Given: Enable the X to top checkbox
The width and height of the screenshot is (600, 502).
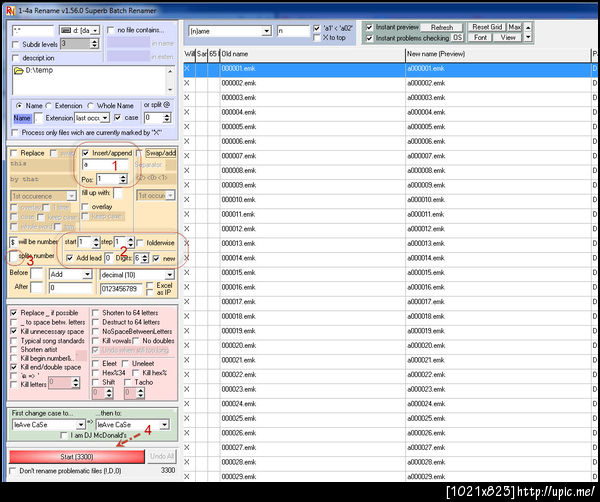Looking at the screenshot, I should (x=317, y=37).
